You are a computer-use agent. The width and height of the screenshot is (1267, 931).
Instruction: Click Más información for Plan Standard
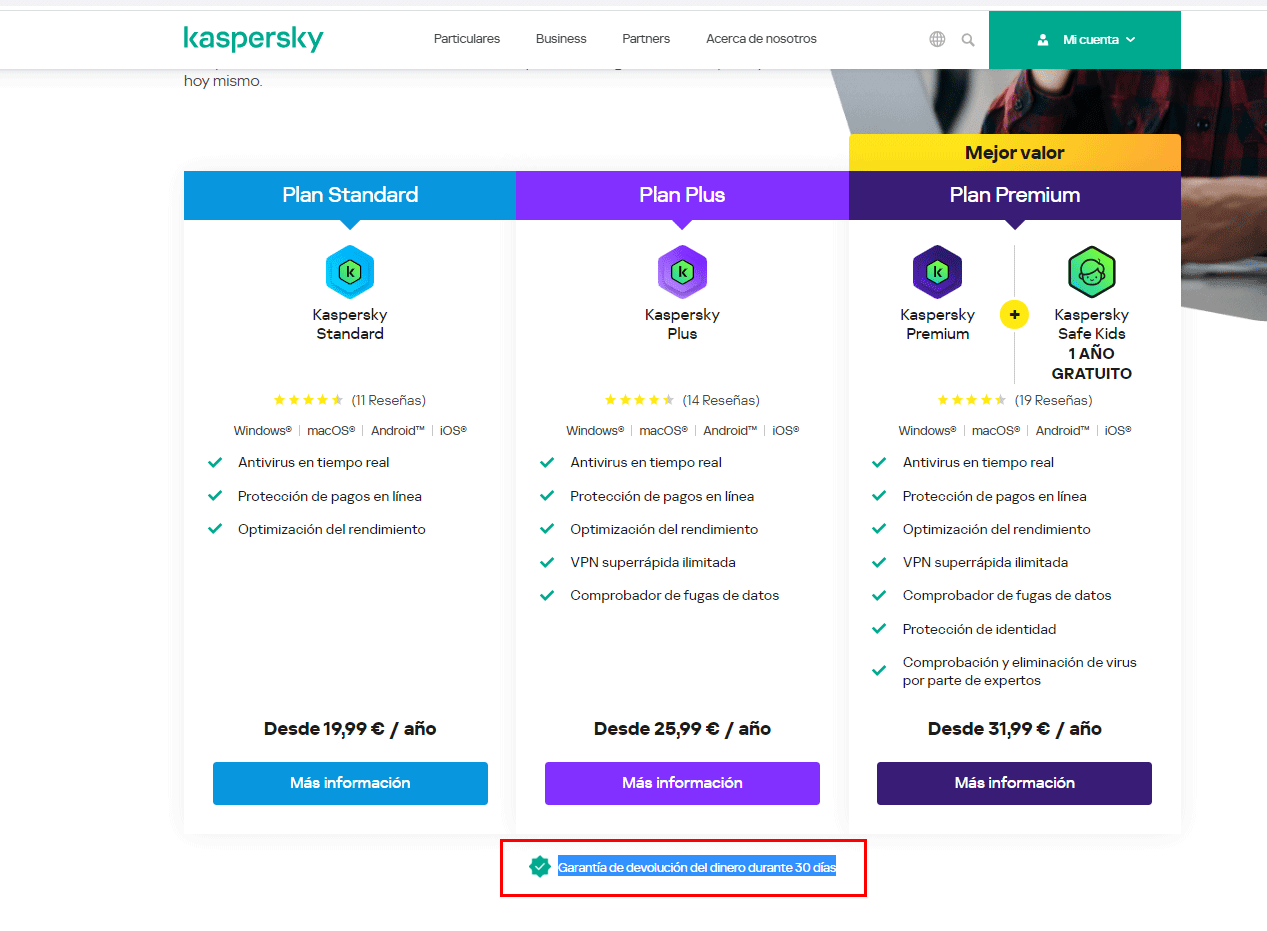350,783
